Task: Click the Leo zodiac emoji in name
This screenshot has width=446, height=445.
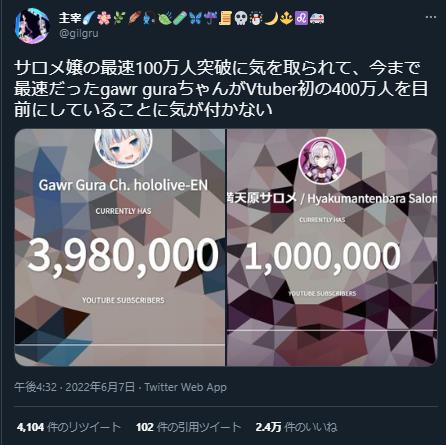Action: (301, 18)
